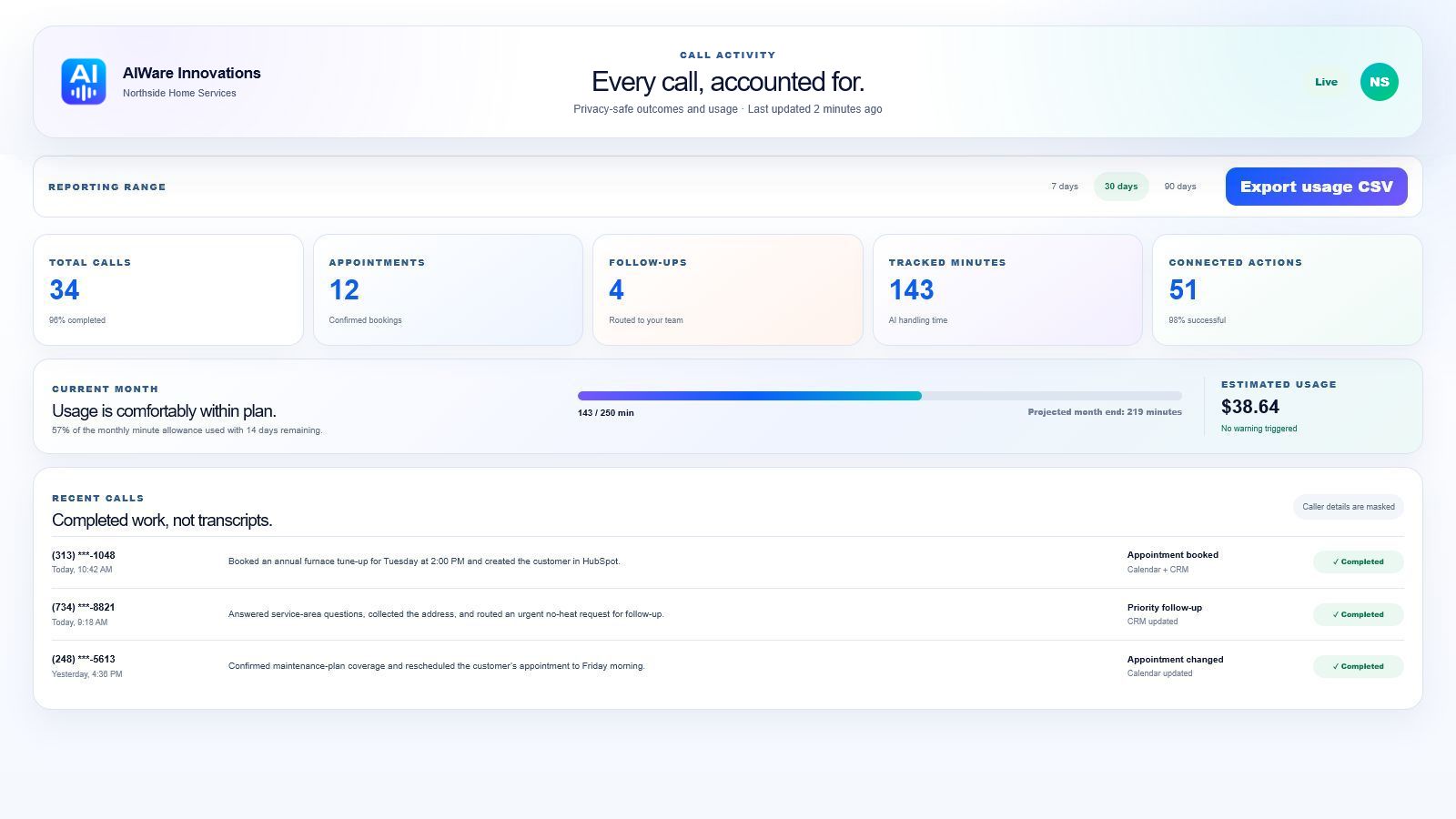Click the Appointment booked outcome
Viewport: 1456px width, 819px height.
click(1172, 555)
